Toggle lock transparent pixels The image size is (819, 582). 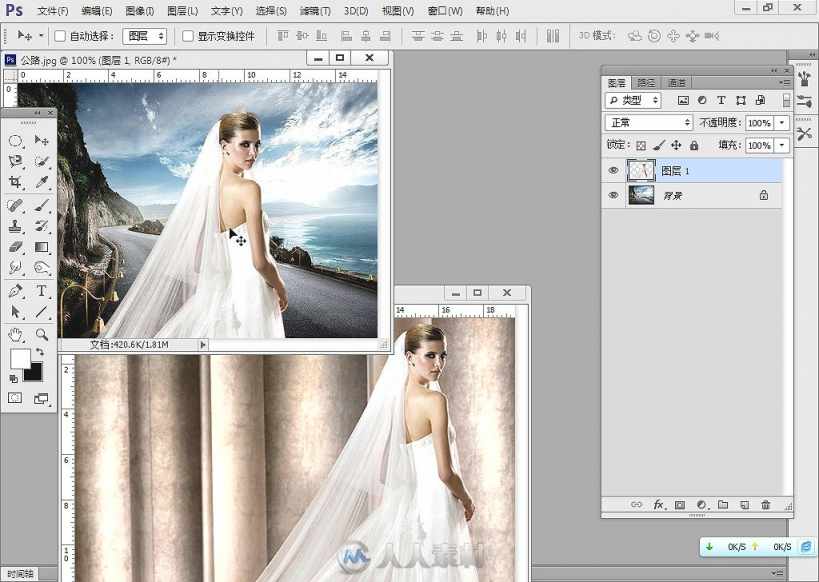tap(641, 145)
